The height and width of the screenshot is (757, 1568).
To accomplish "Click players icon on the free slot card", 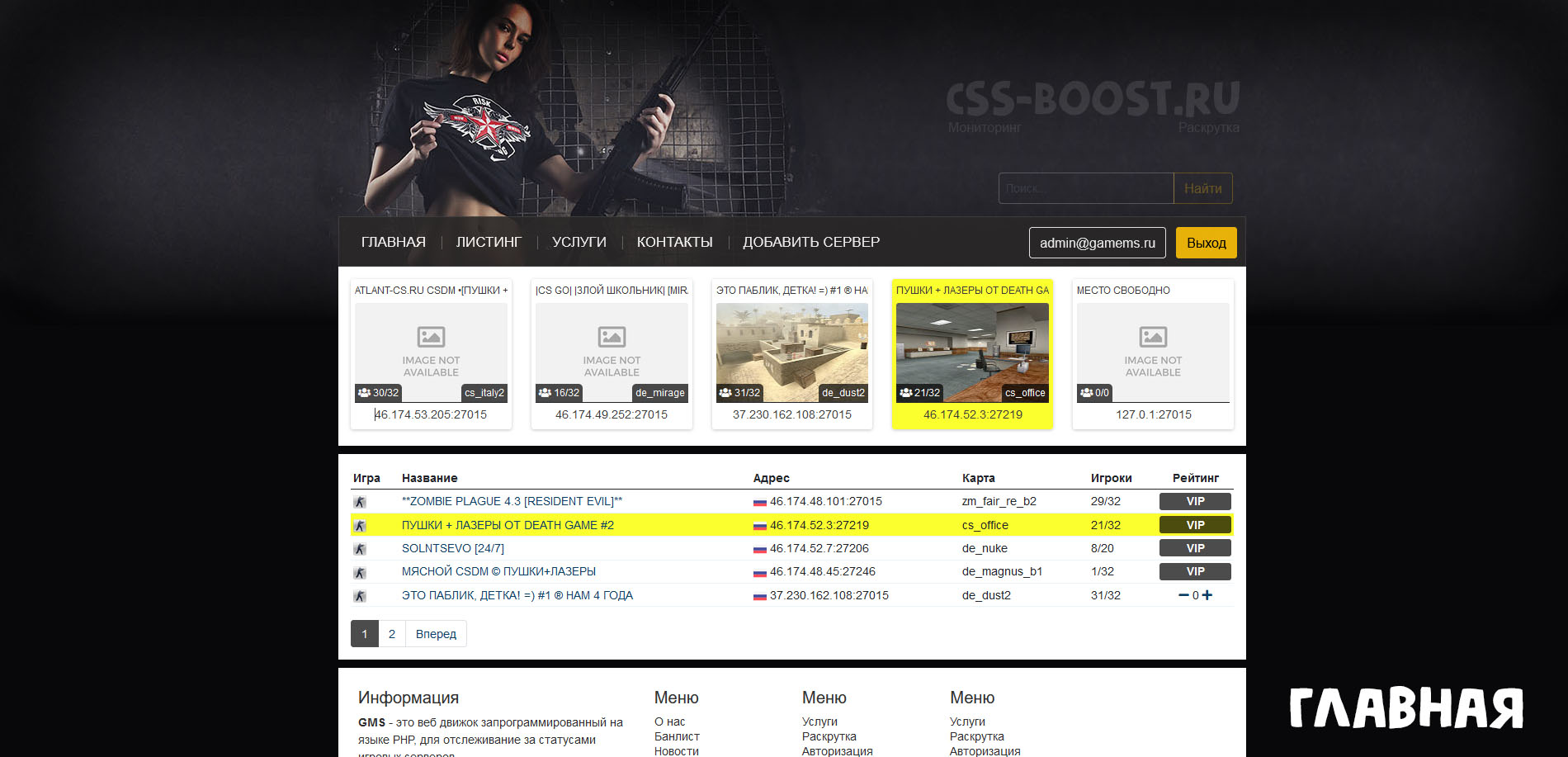I will (x=1086, y=393).
